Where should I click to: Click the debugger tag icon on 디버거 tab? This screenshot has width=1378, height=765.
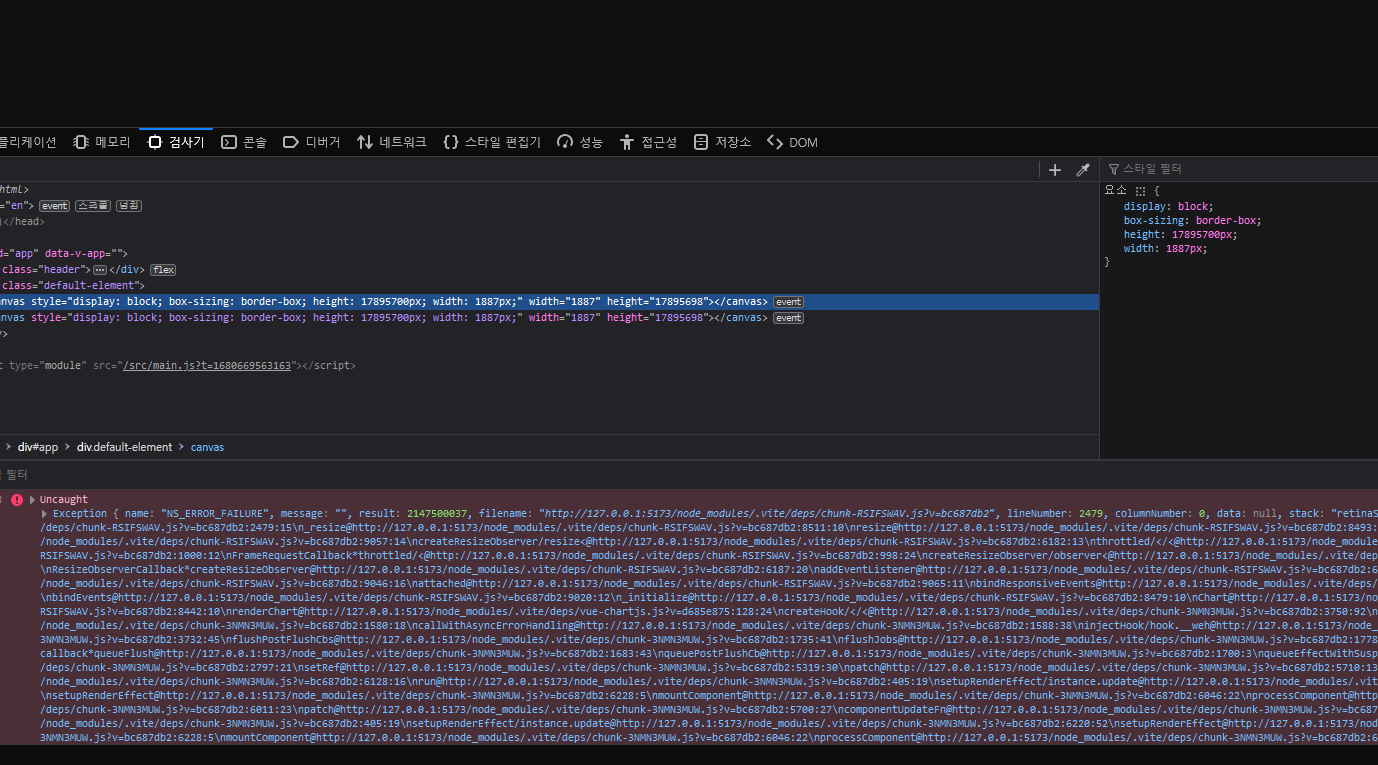point(291,142)
